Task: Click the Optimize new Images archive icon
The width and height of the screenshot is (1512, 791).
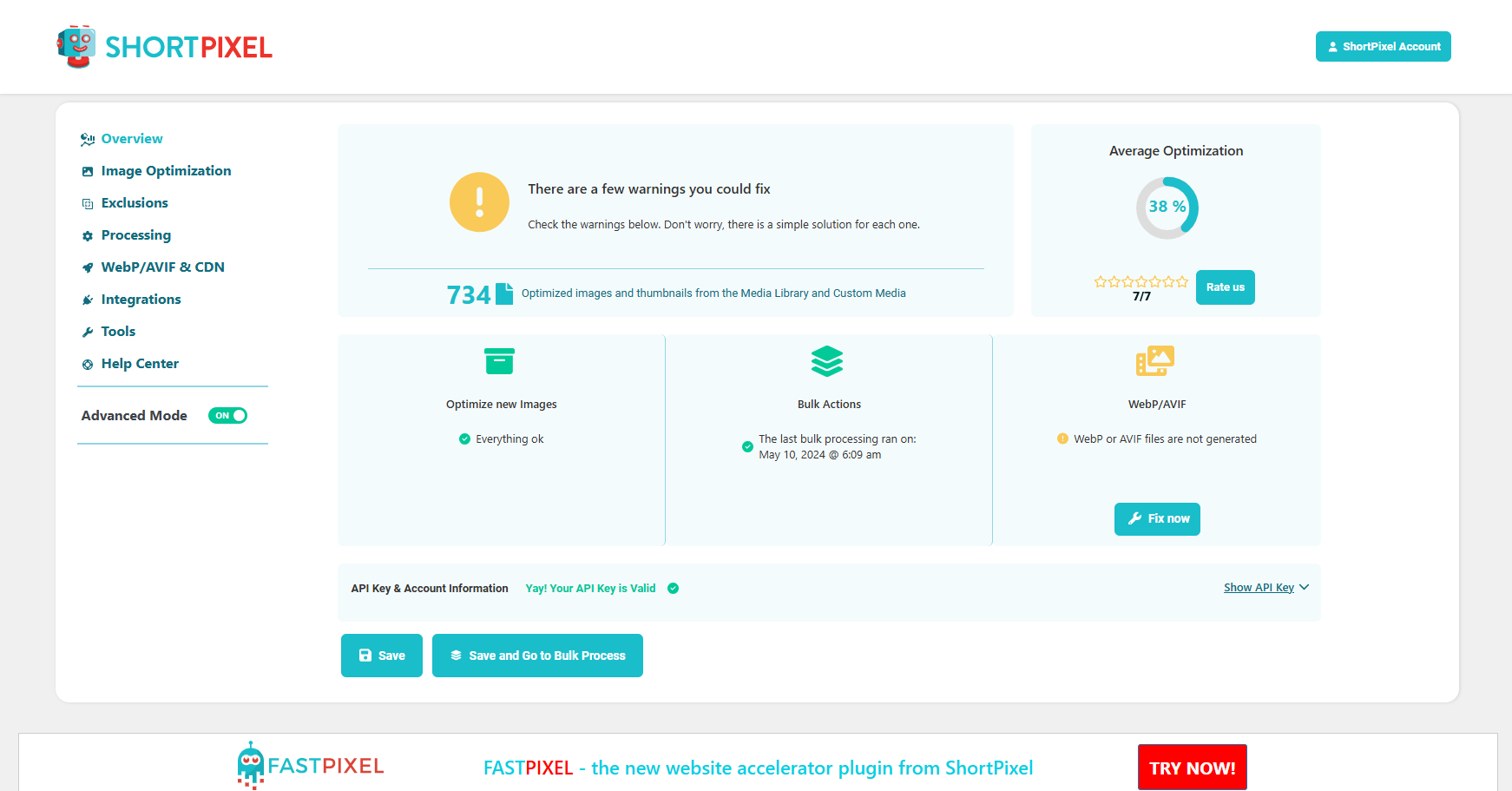Action: [x=499, y=361]
